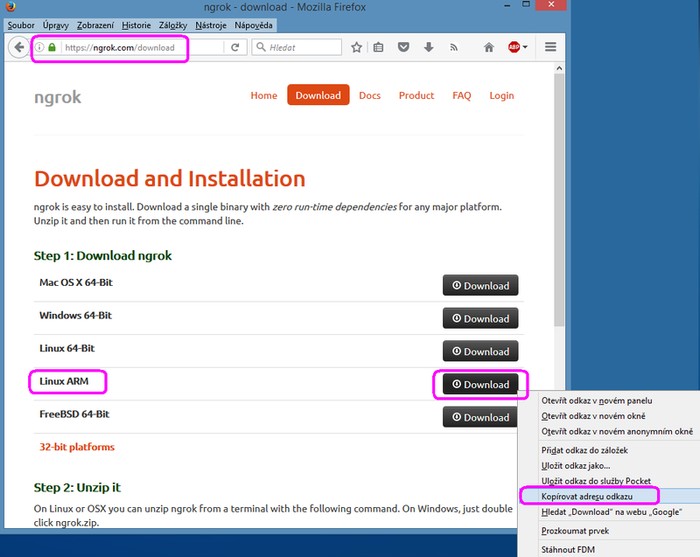Choose Otevřít odkaz v novém panelu
This screenshot has height=557, width=700.
[609, 401]
